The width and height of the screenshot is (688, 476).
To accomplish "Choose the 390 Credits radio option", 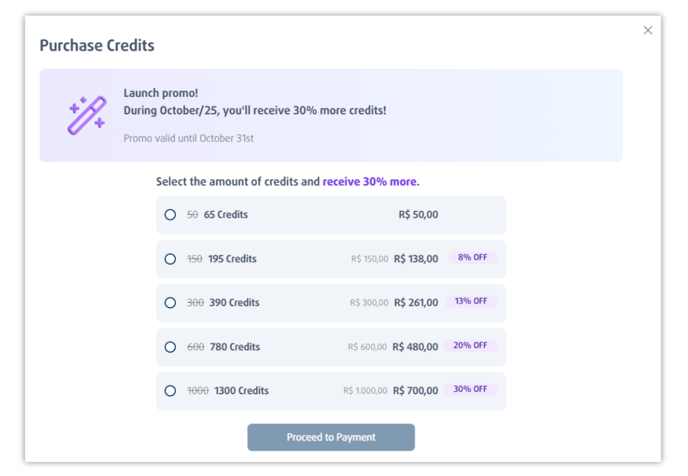I will tap(170, 303).
